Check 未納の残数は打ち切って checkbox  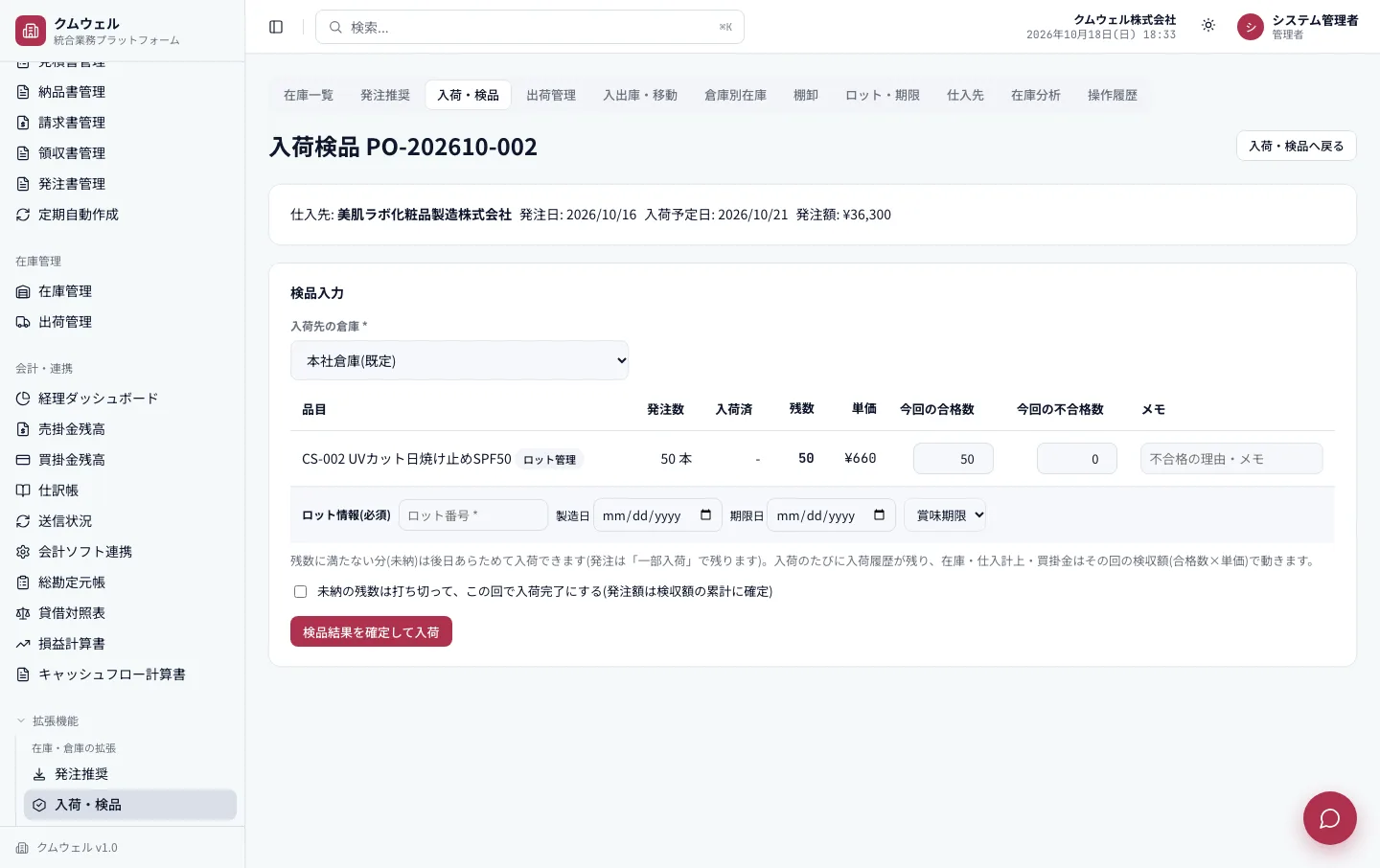tap(300, 591)
